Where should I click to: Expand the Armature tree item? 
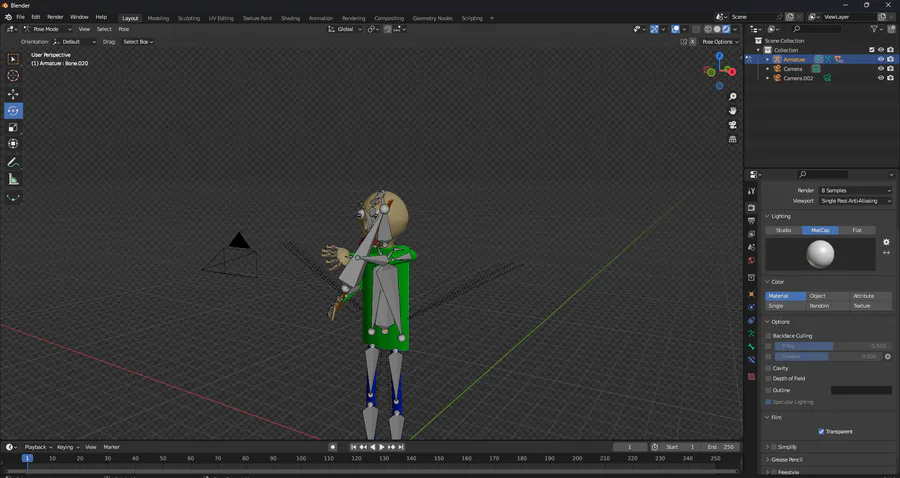coord(767,59)
